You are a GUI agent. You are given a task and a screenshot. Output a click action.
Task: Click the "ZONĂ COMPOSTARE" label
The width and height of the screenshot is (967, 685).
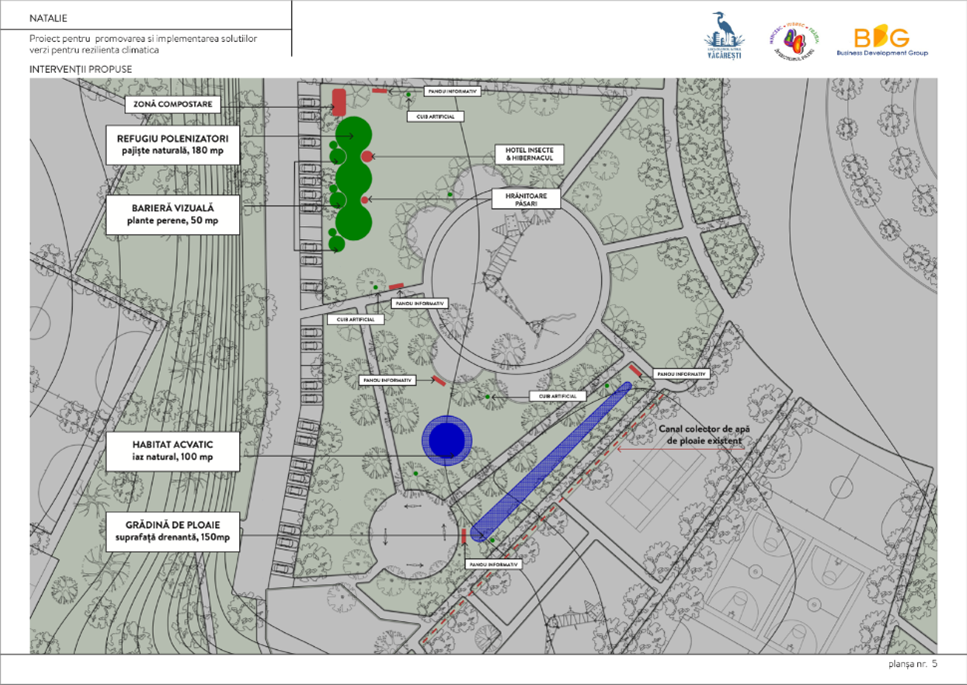point(173,104)
